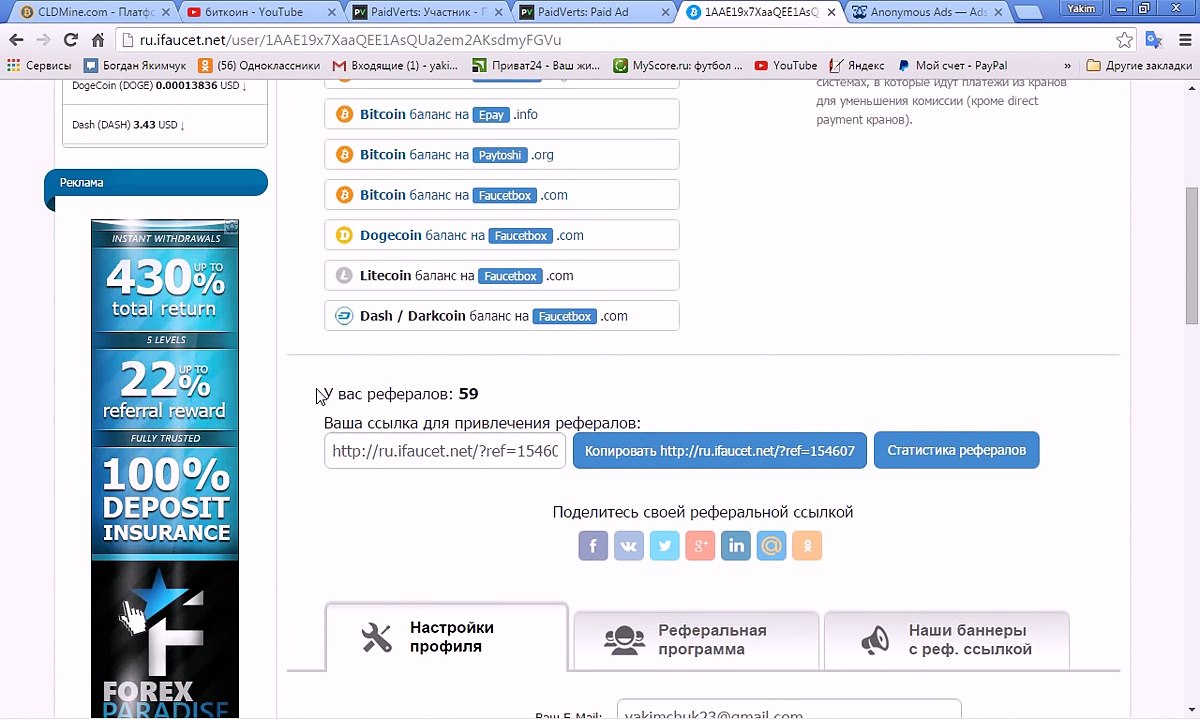The image size is (1200, 720).
Task: Open the browser home page icon
Action: [97, 40]
